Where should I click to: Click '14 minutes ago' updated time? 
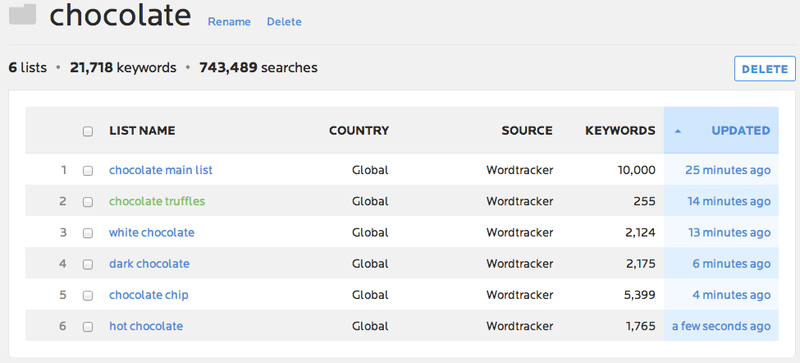tap(729, 201)
